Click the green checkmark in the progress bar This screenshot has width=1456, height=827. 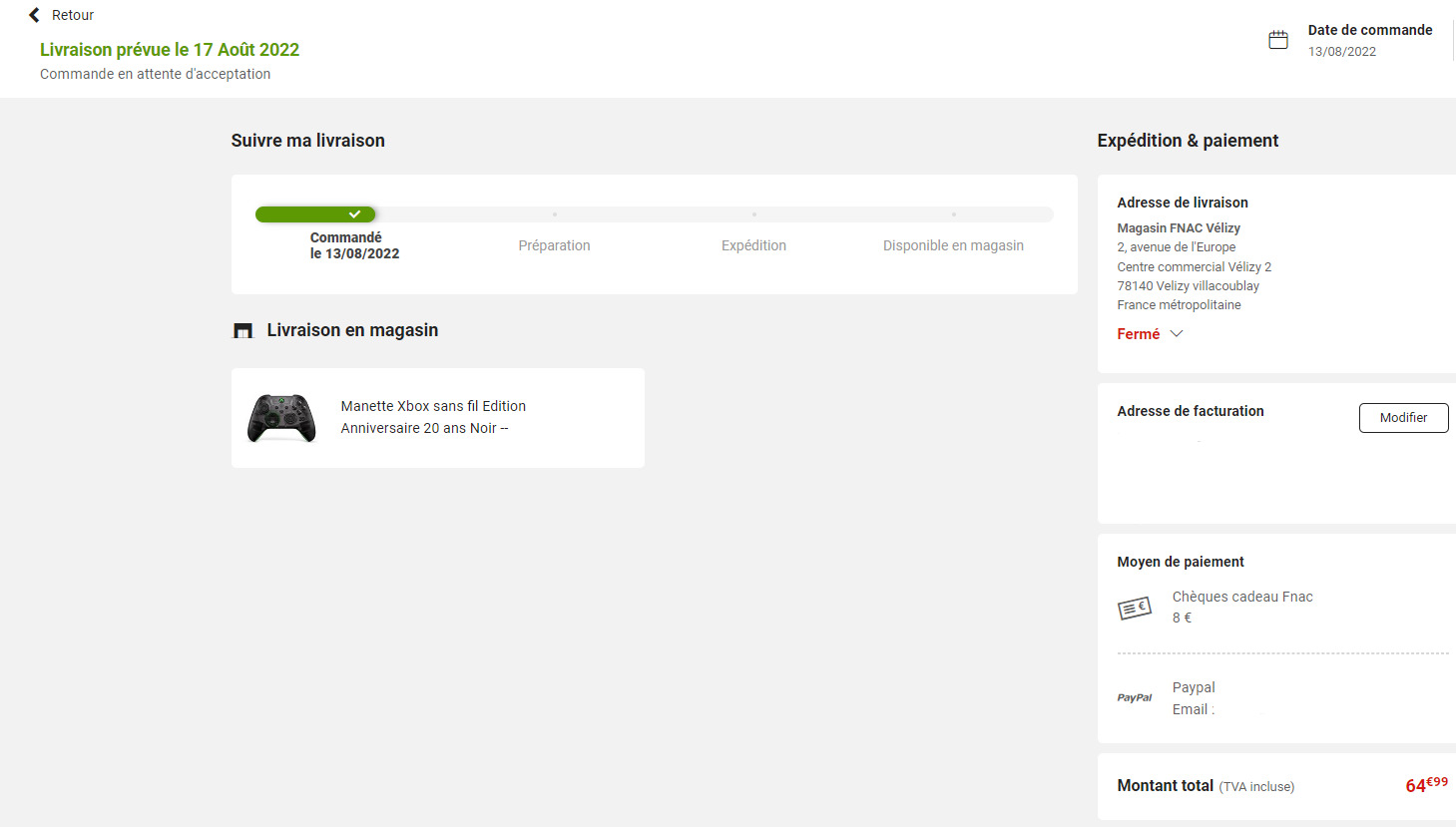click(x=354, y=214)
